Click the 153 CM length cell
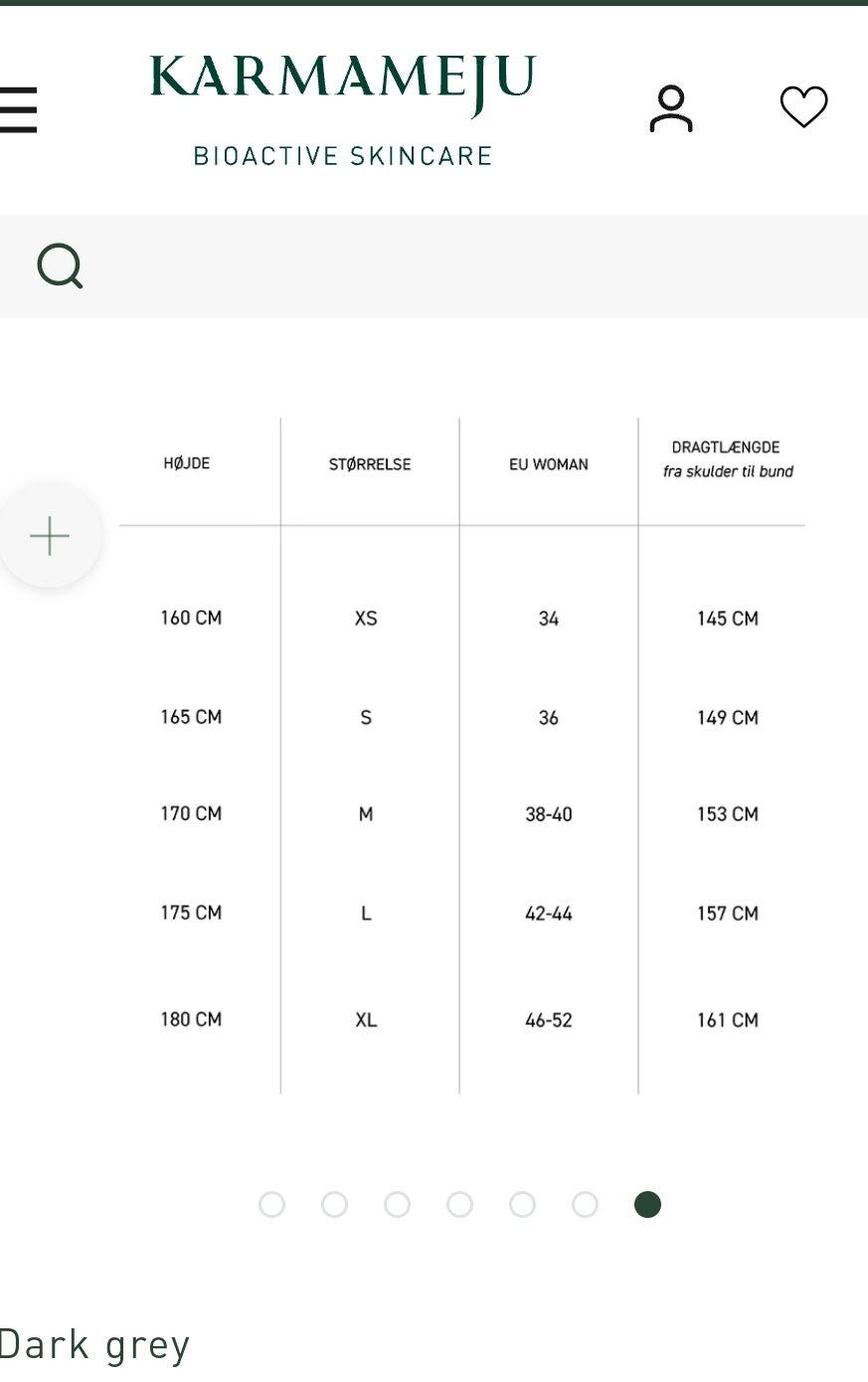The image size is (868, 1382). [x=727, y=814]
